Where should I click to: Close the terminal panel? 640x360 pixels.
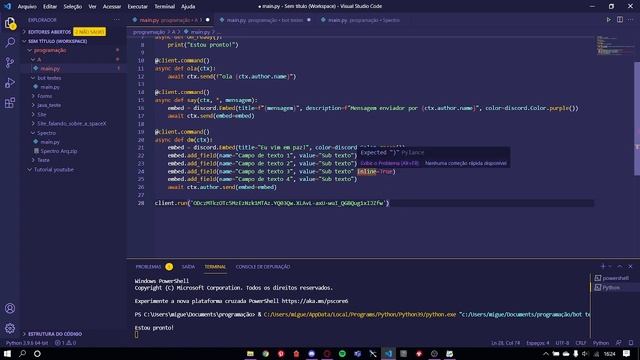[x=631, y=267]
